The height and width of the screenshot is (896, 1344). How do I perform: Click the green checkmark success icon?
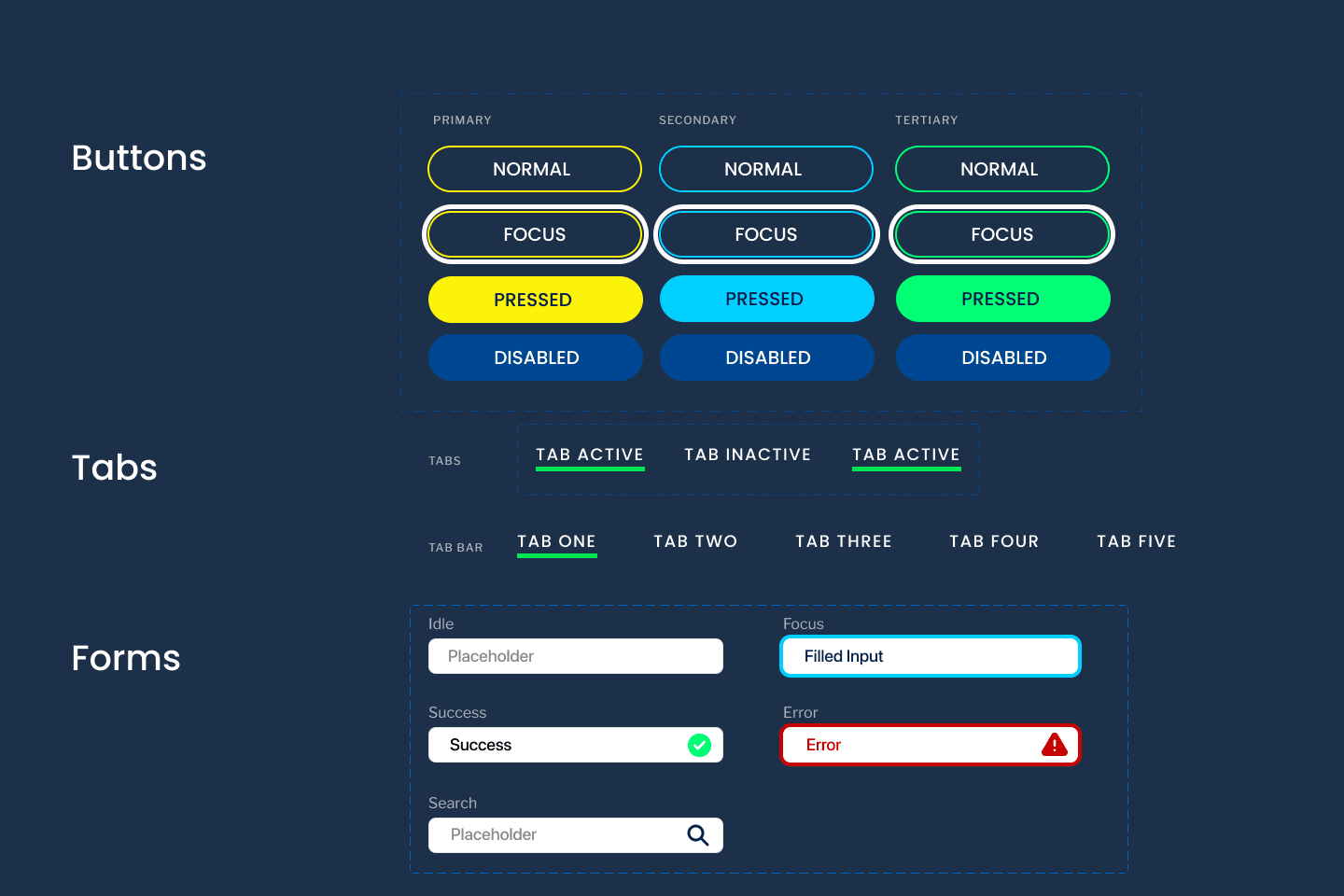pyautogui.click(x=699, y=745)
